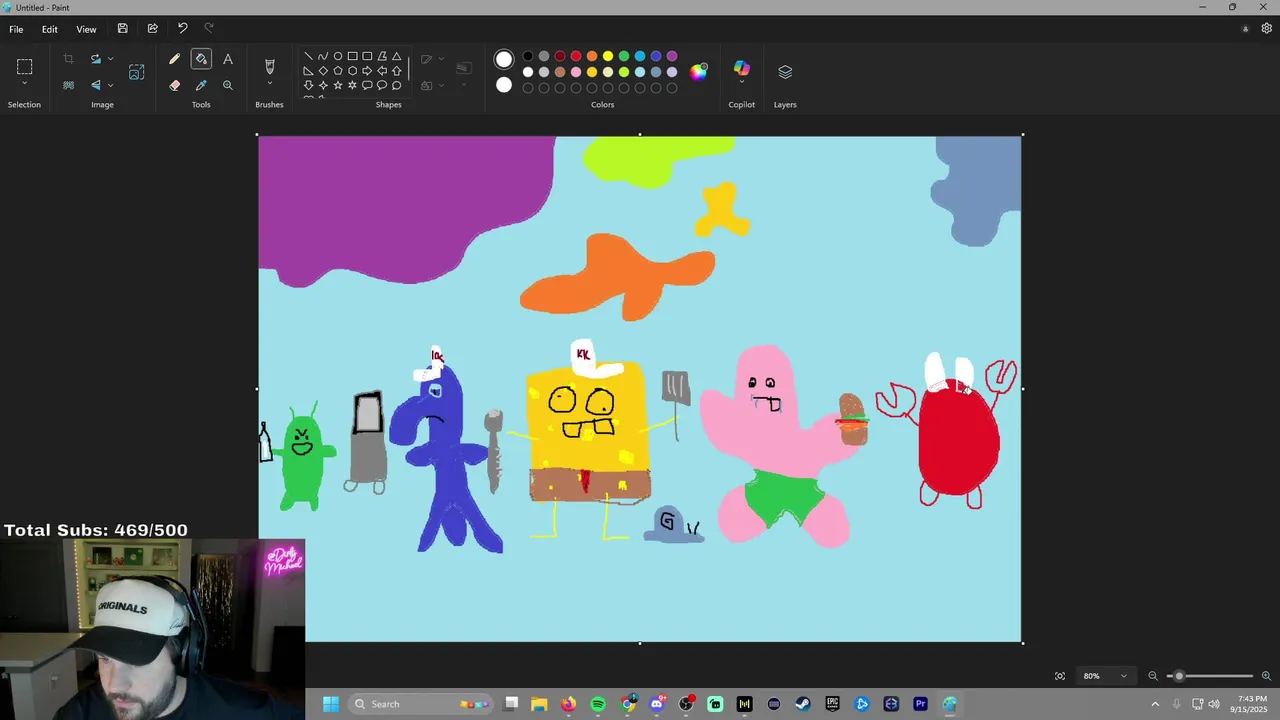The height and width of the screenshot is (720, 1280).
Task: Choose the Triangle shape
Action: 397,56
